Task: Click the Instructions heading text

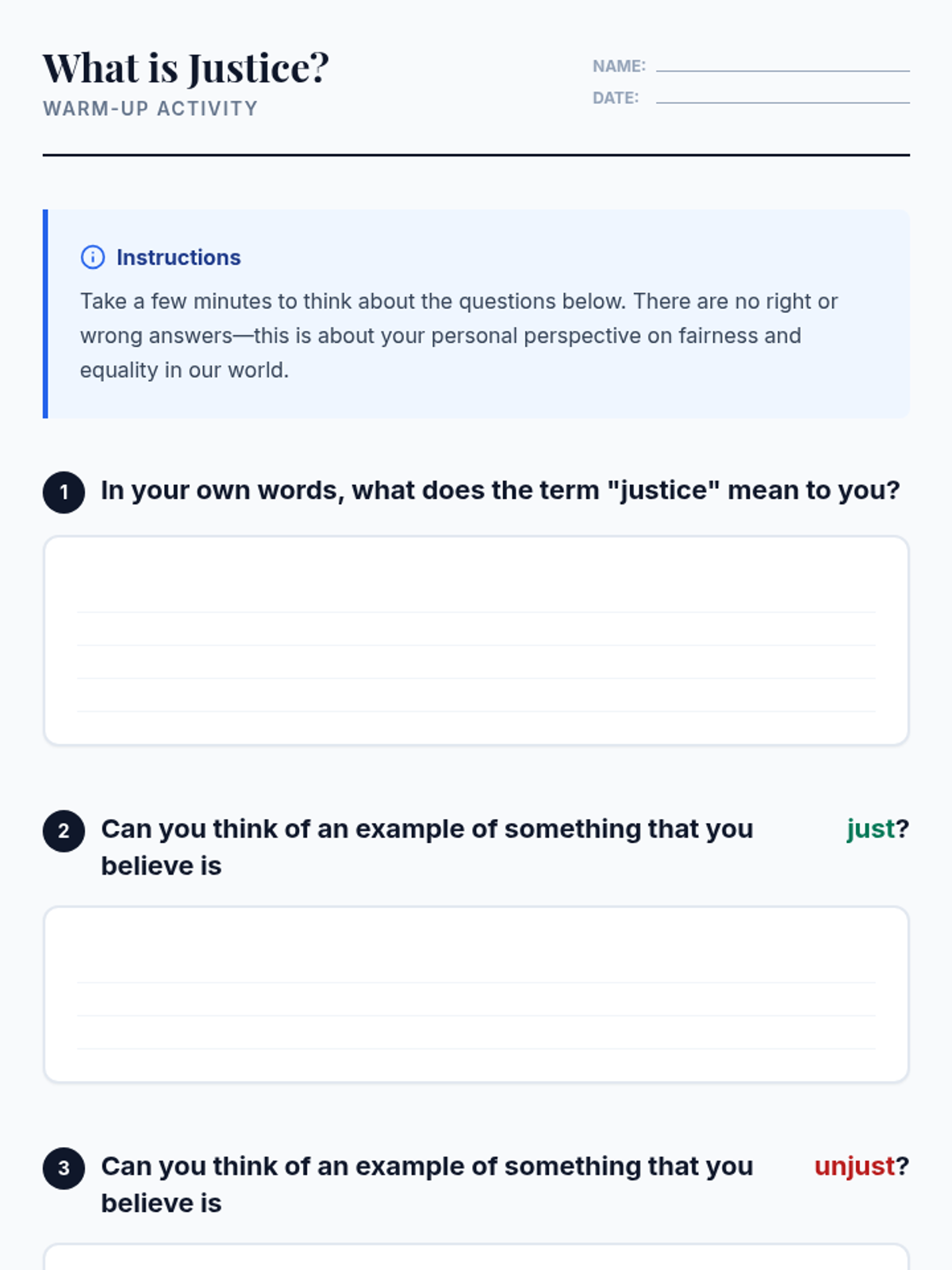Action: click(178, 257)
